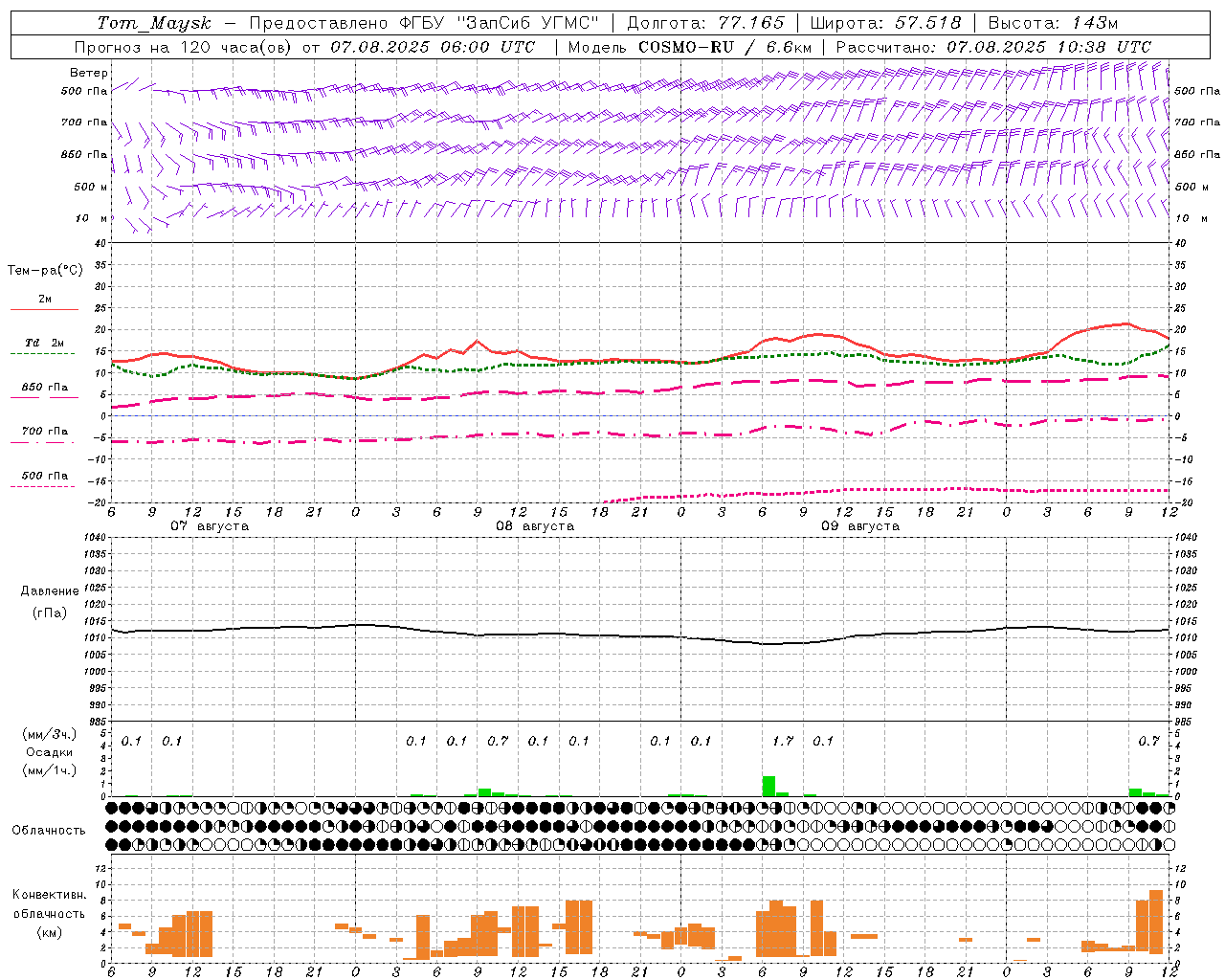Click the Конвективн. label of convective cloud panel
1225x980 pixels.
pyautogui.click(x=50, y=895)
